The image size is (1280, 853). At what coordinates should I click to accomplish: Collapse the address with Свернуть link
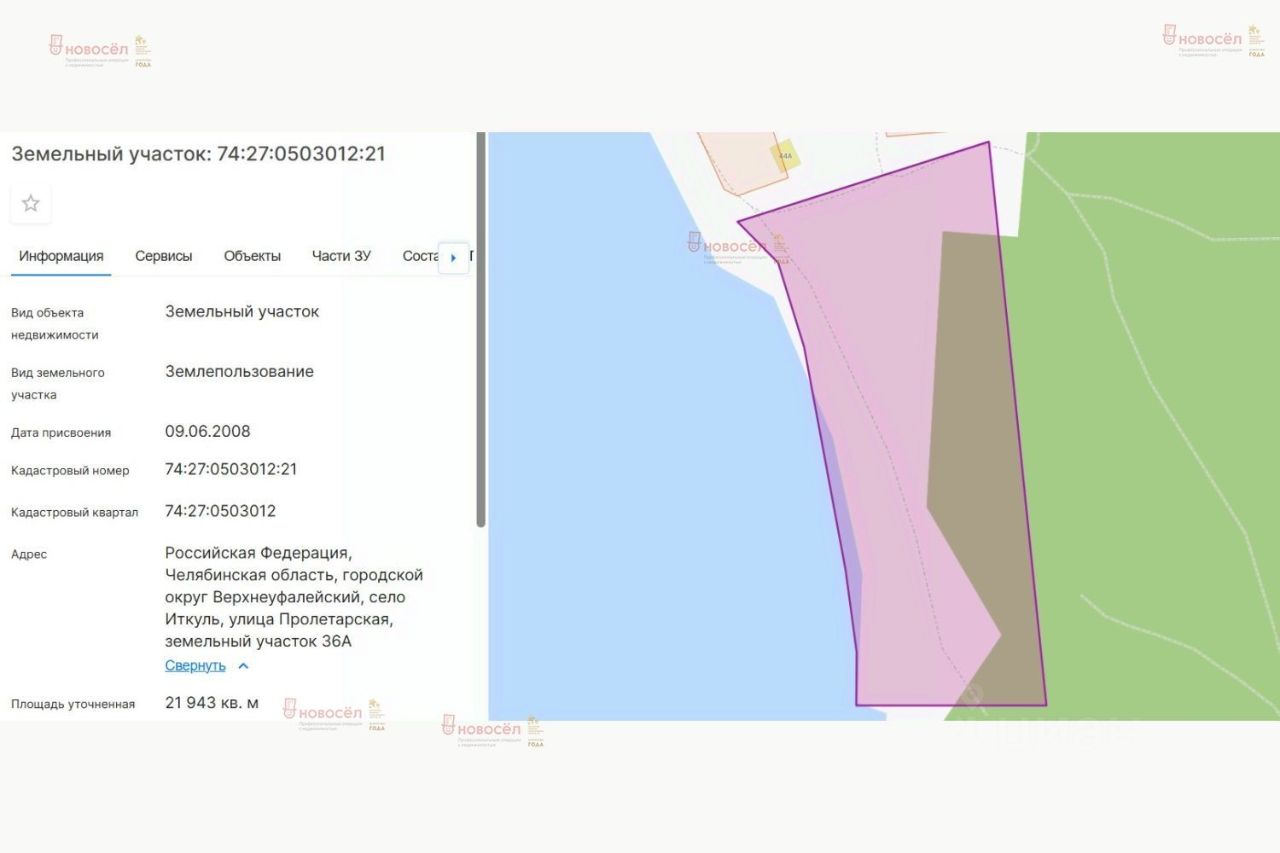(x=195, y=666)
